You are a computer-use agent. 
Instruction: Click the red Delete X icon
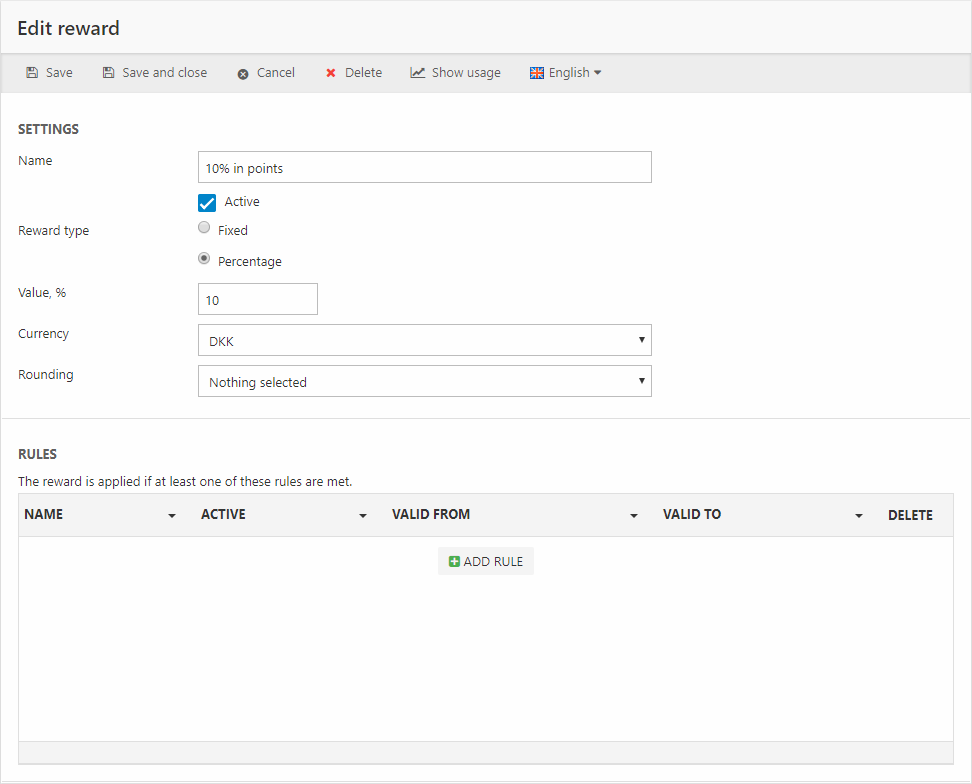point(331,73)
